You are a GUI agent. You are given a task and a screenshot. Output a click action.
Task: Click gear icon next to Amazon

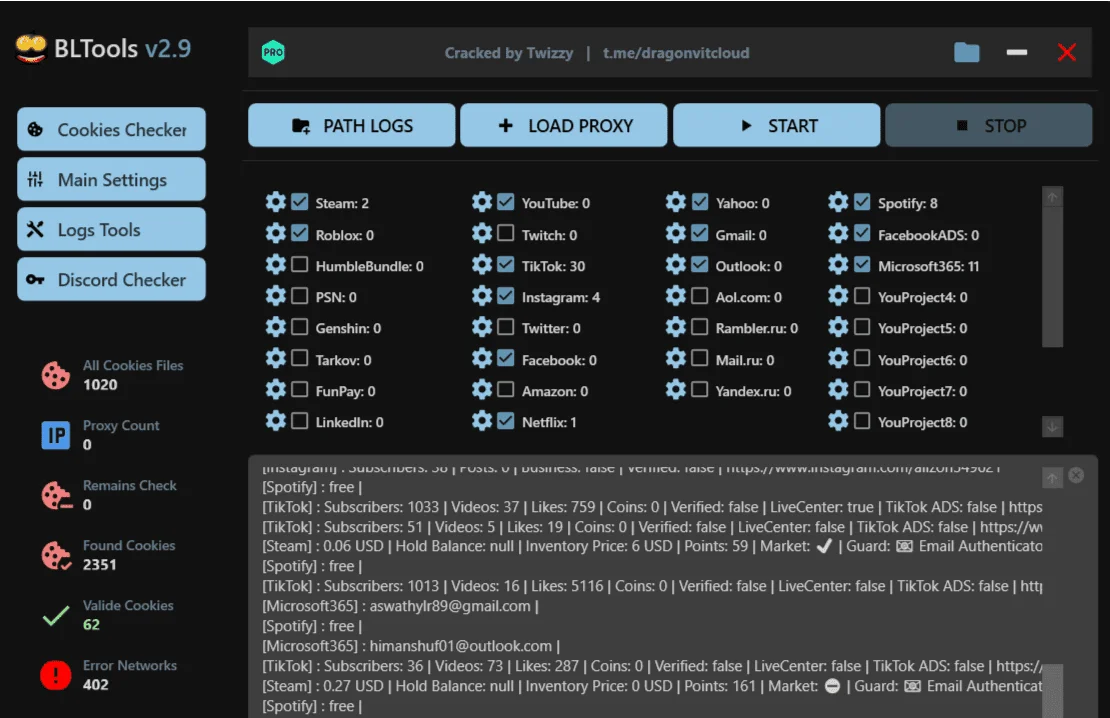pyautogui.click(x=482, y=390)
